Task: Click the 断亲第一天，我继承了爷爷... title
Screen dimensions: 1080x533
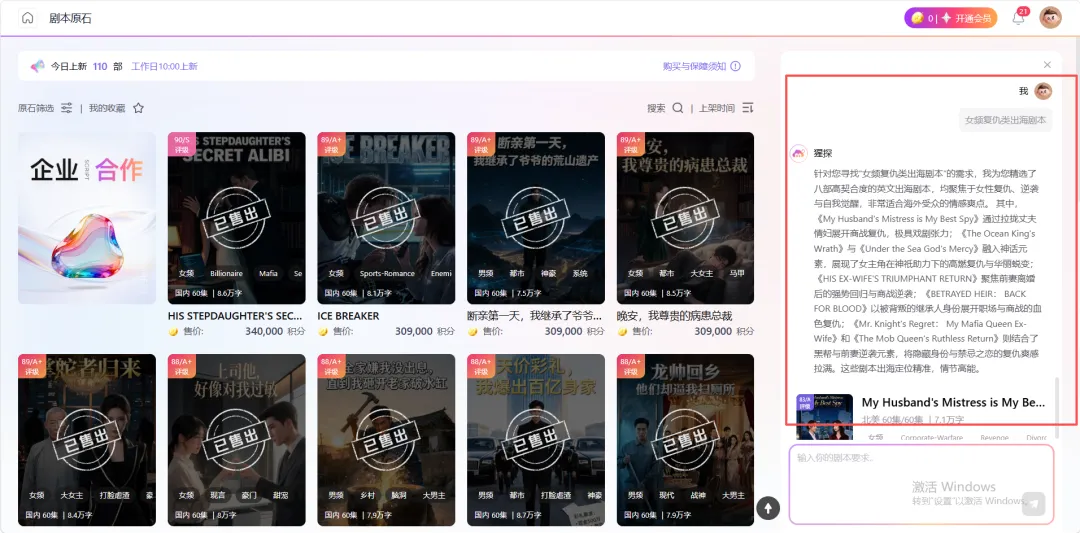Action: coord(534,316)
